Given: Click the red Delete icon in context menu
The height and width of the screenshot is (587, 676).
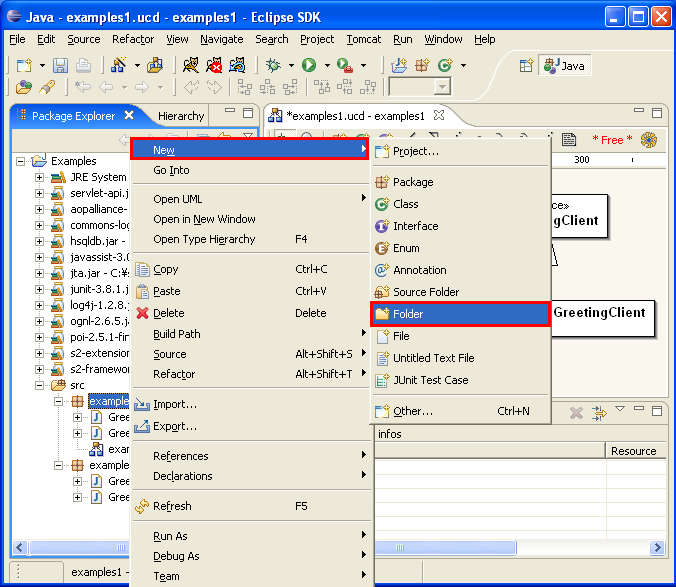Looking at the screenshot, I should tap(142, 313).
